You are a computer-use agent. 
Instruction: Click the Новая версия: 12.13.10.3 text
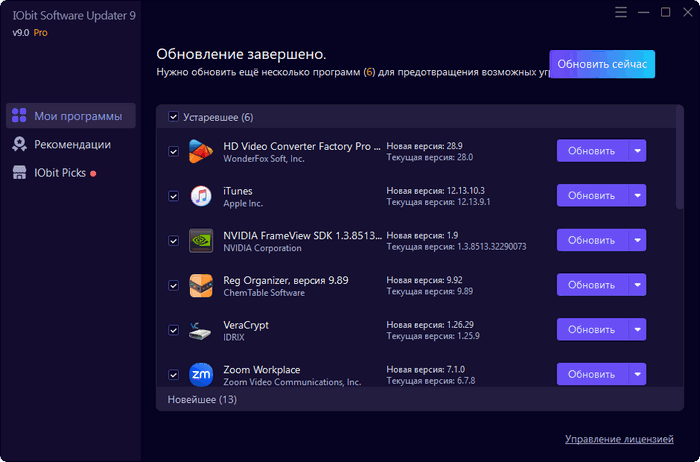click(x=435, y=191)
